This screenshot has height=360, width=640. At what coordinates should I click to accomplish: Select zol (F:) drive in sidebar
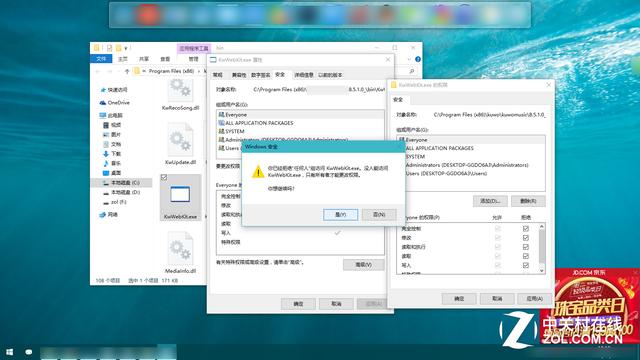pyautogui.click(x=115, y=202)
